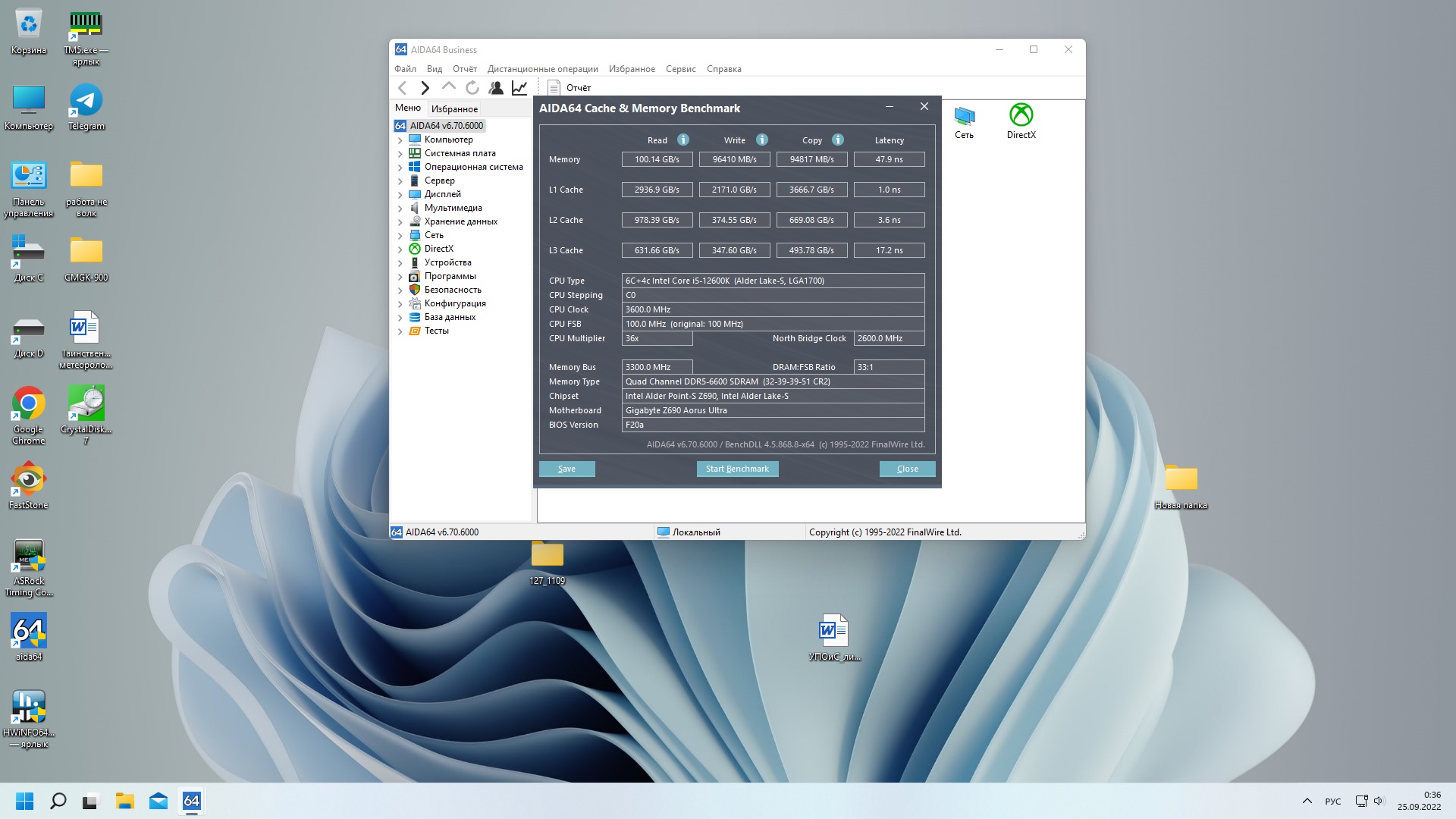This screenshot has width=1456, height=819.
Task: Click the Save button in benchmark dialog
Action: coord(566,469)
